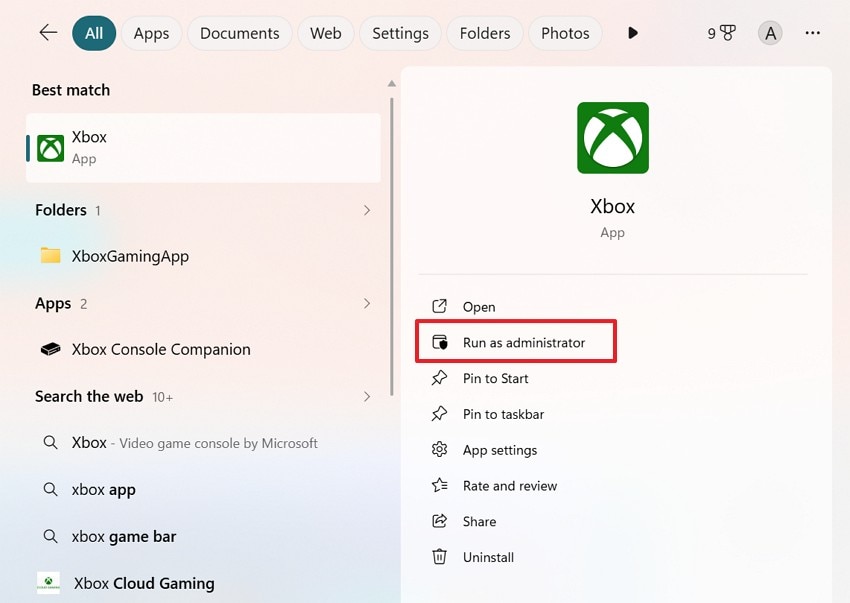The width and height of the screenshot is (850, 603).
Task: Click the small Xbox icon in Best match
Action: [x=50, y=148]
